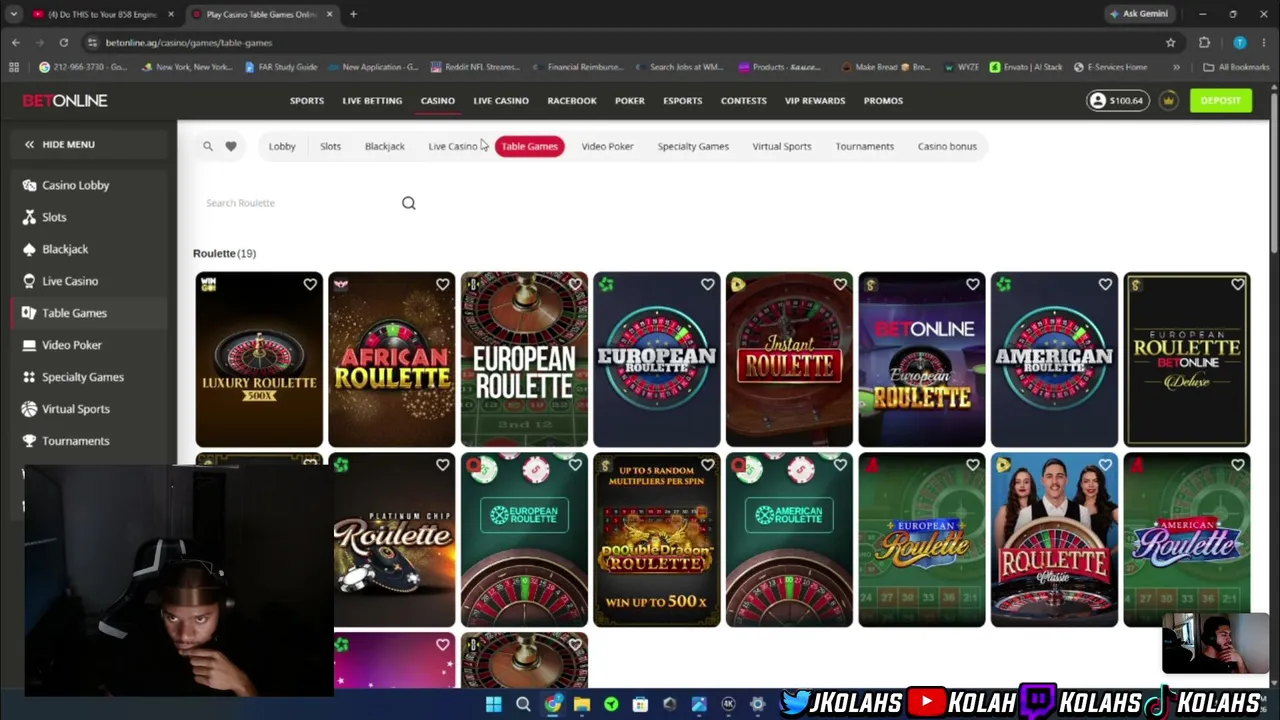Open Settings gear in taskbar
This screenshot has width=1280, height=720.
point(757,704)
